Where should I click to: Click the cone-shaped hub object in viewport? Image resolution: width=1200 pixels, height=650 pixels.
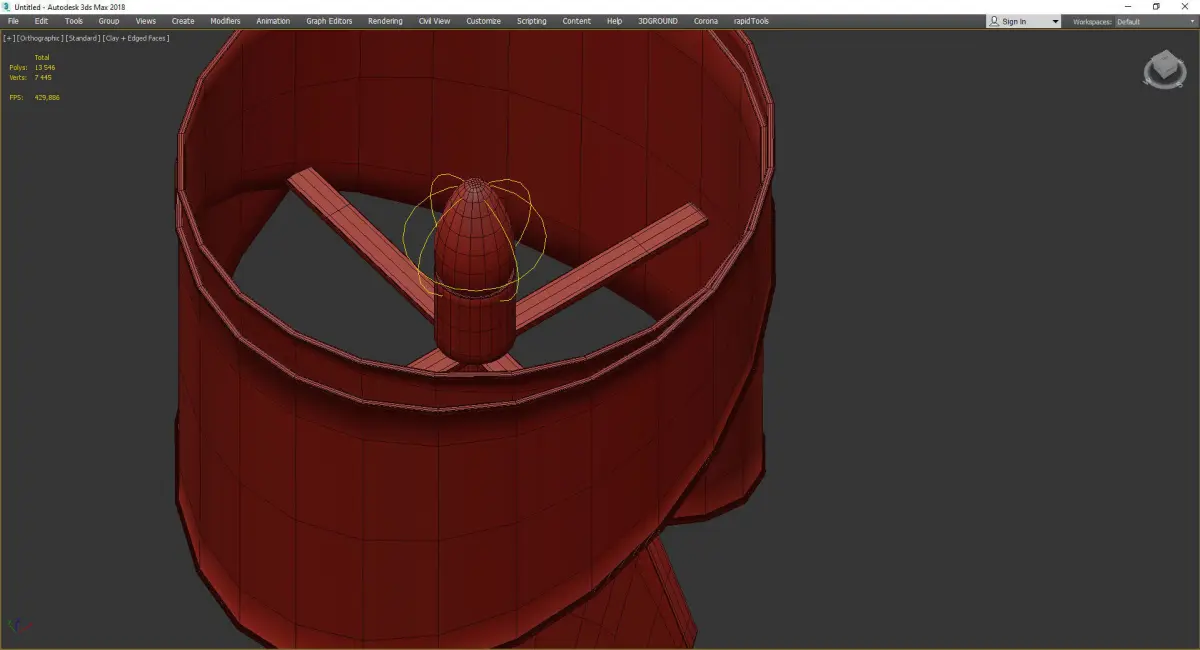(475, 235)
